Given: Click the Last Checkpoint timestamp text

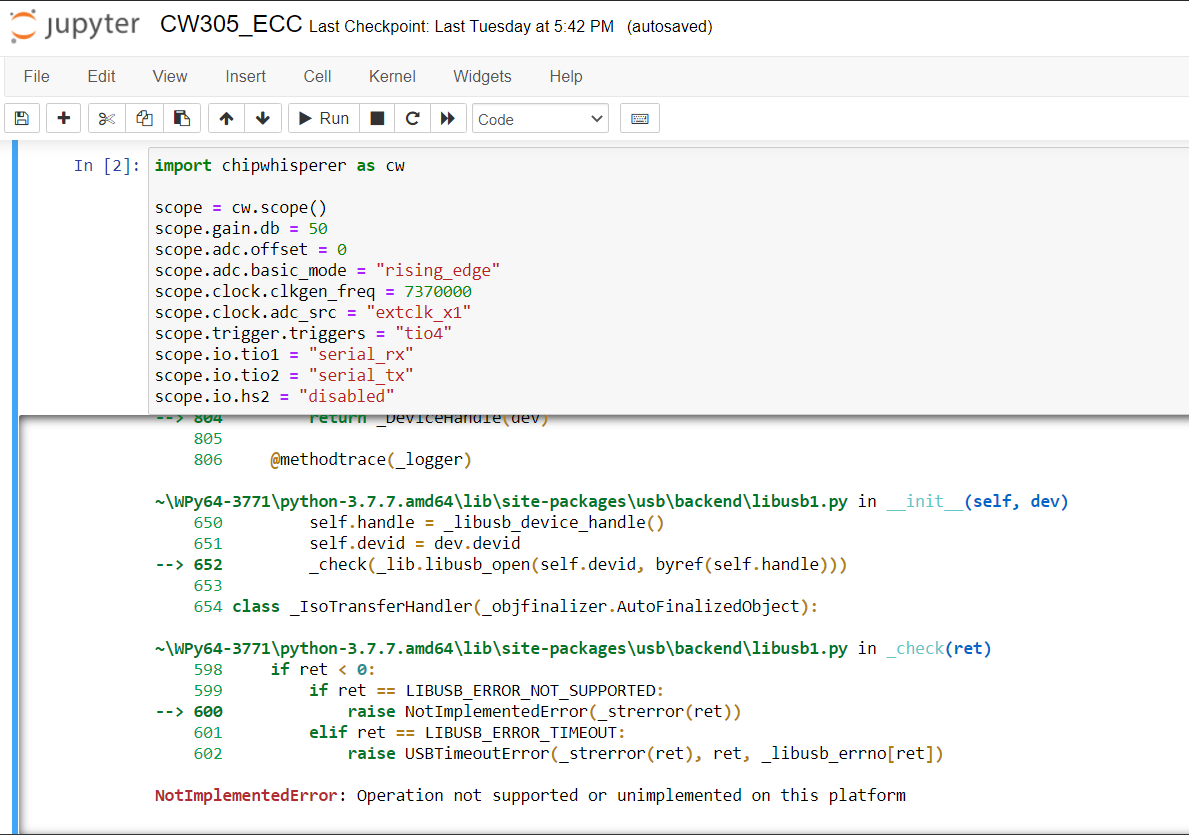Looking at the screenshot, I should point(462,27).
